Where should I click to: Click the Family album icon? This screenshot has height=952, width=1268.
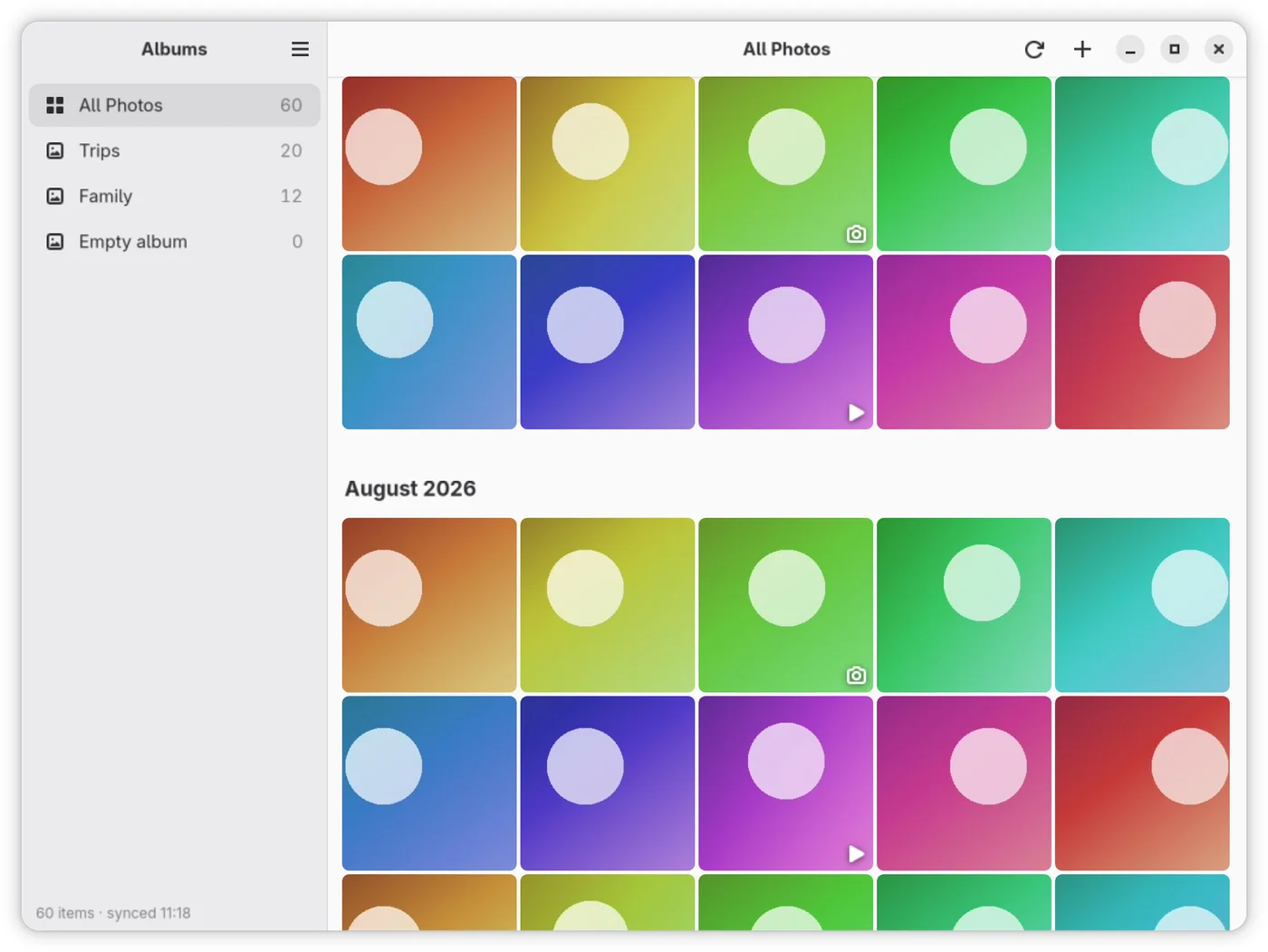[55, 196]
